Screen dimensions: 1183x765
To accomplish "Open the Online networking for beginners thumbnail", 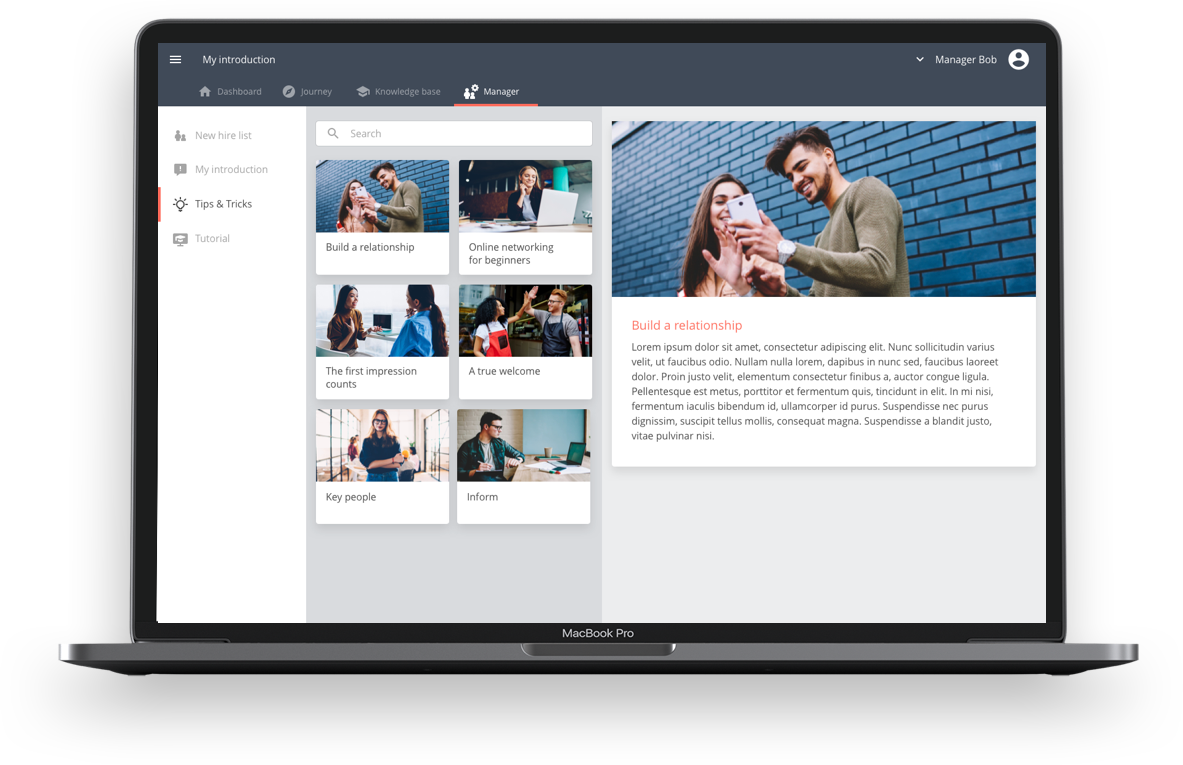I will click(525, 196).
